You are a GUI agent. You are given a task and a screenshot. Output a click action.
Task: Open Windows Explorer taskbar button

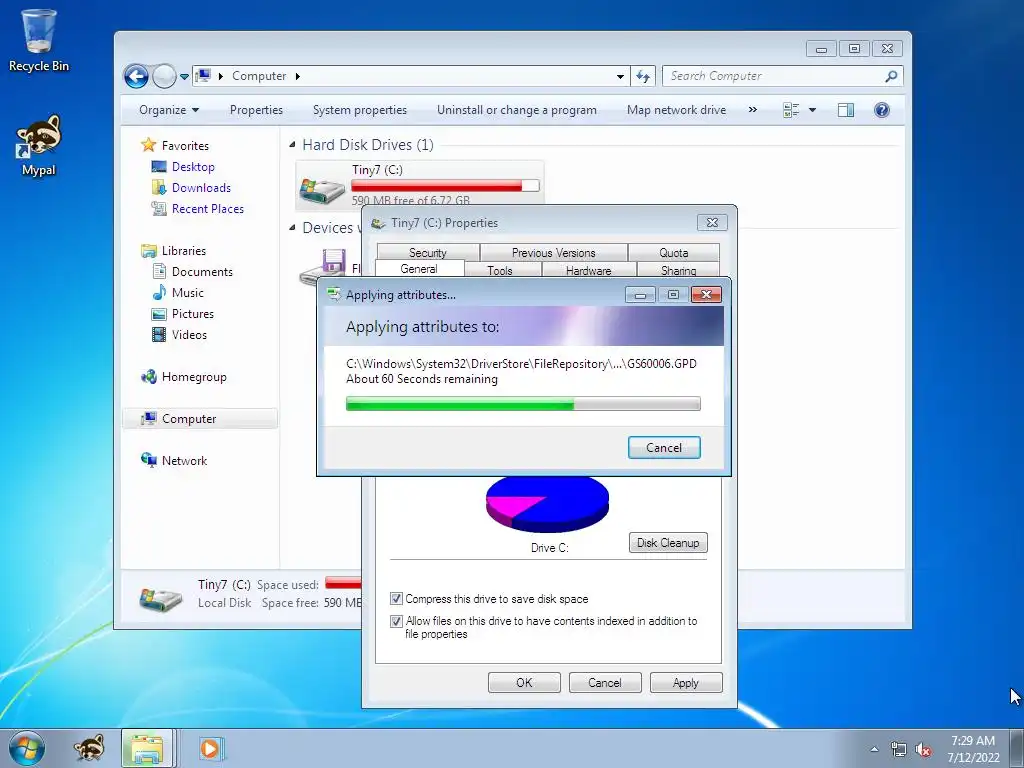(148, 748)
